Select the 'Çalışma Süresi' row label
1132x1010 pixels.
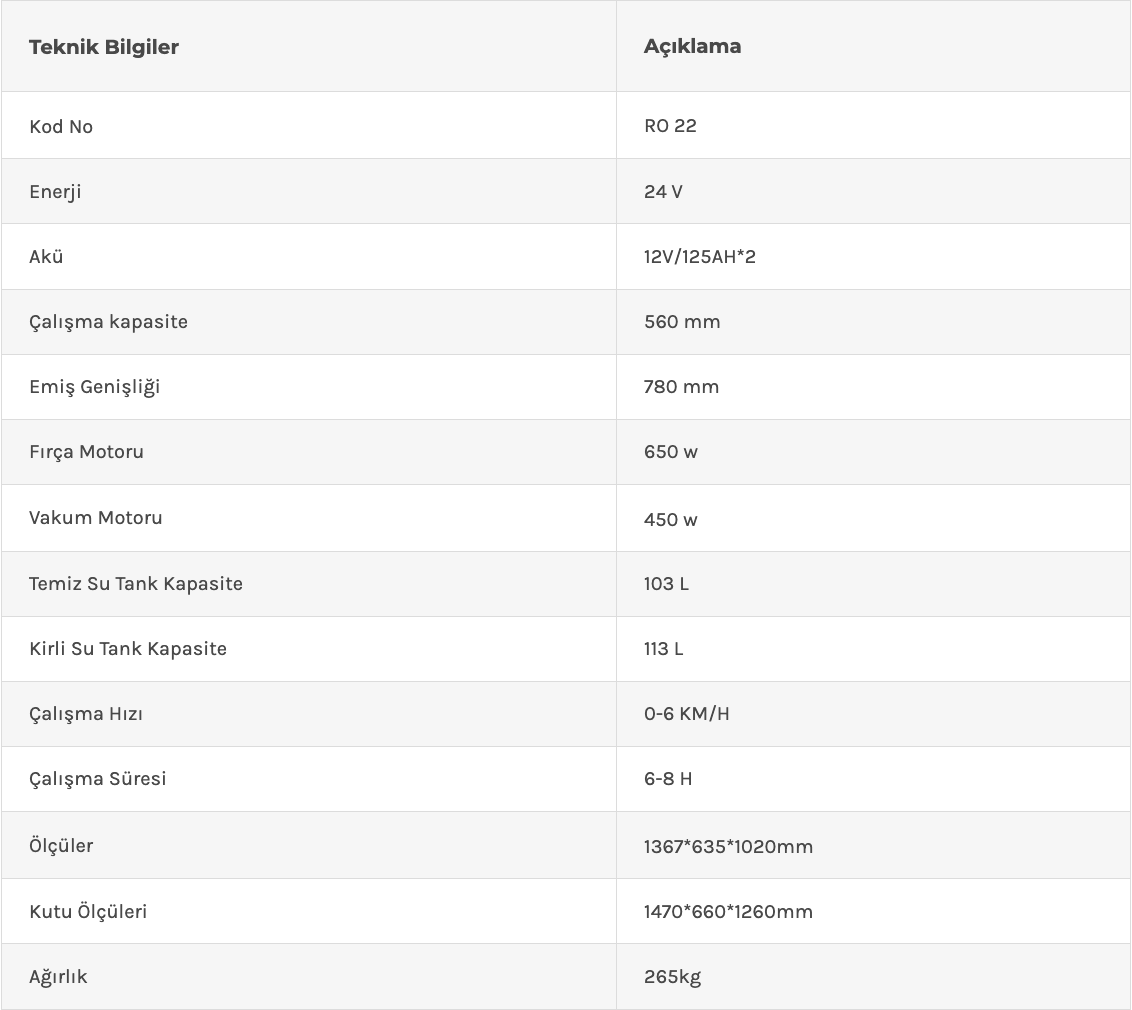coord(97,779)
